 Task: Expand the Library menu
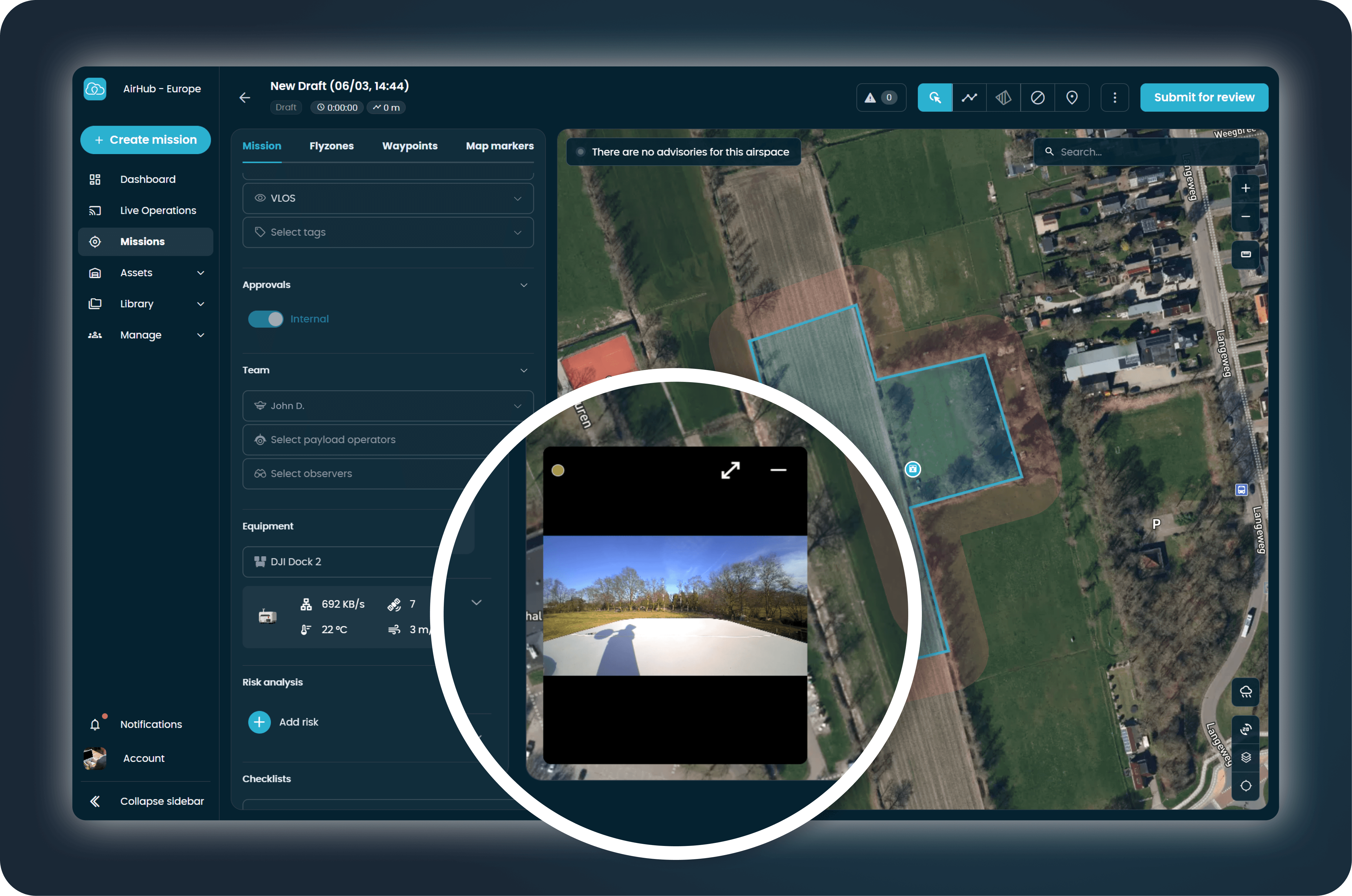[201, 304]
